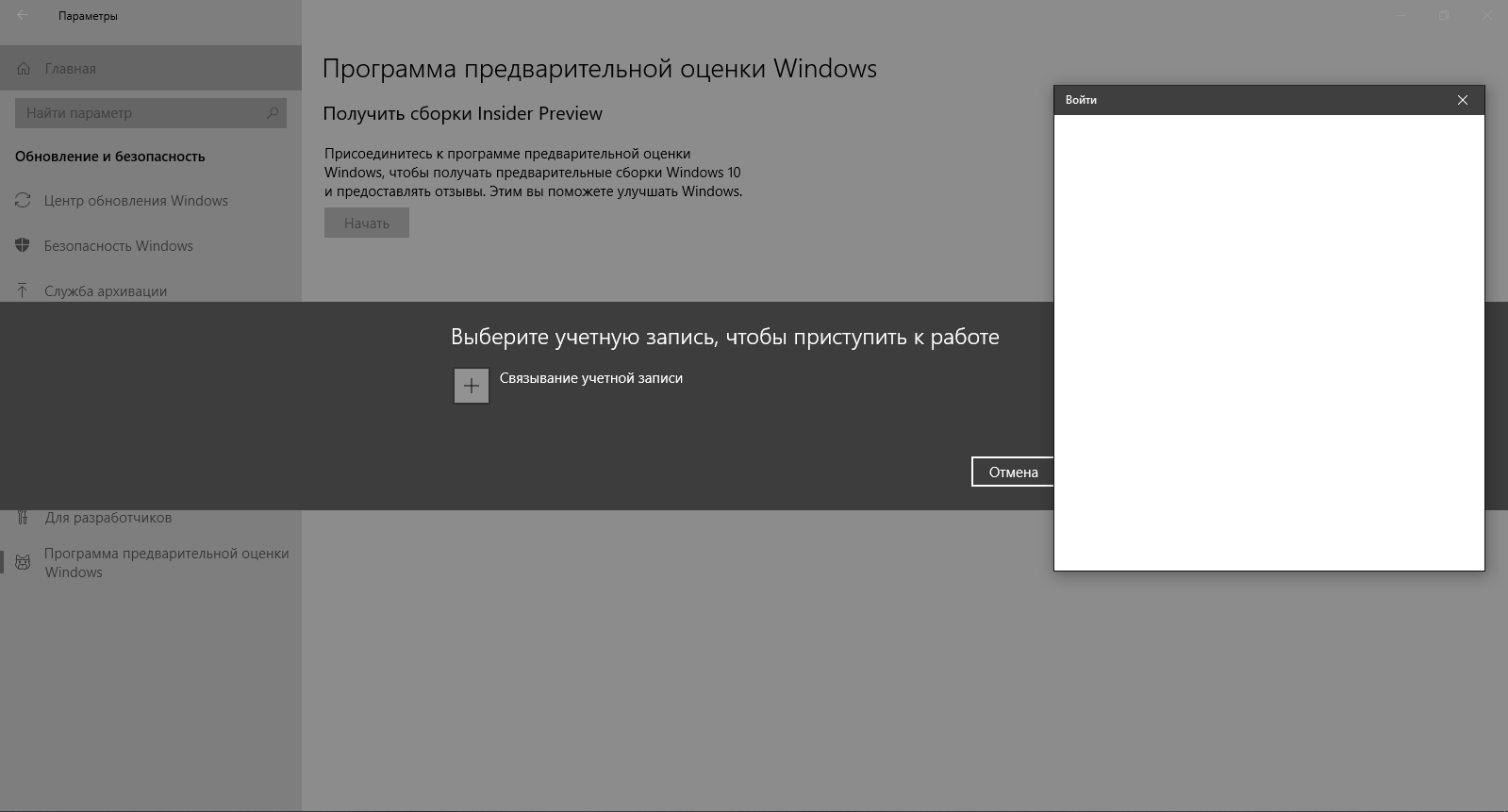Click the page title Программа предварительной оценки Windows

coord(600,69)
